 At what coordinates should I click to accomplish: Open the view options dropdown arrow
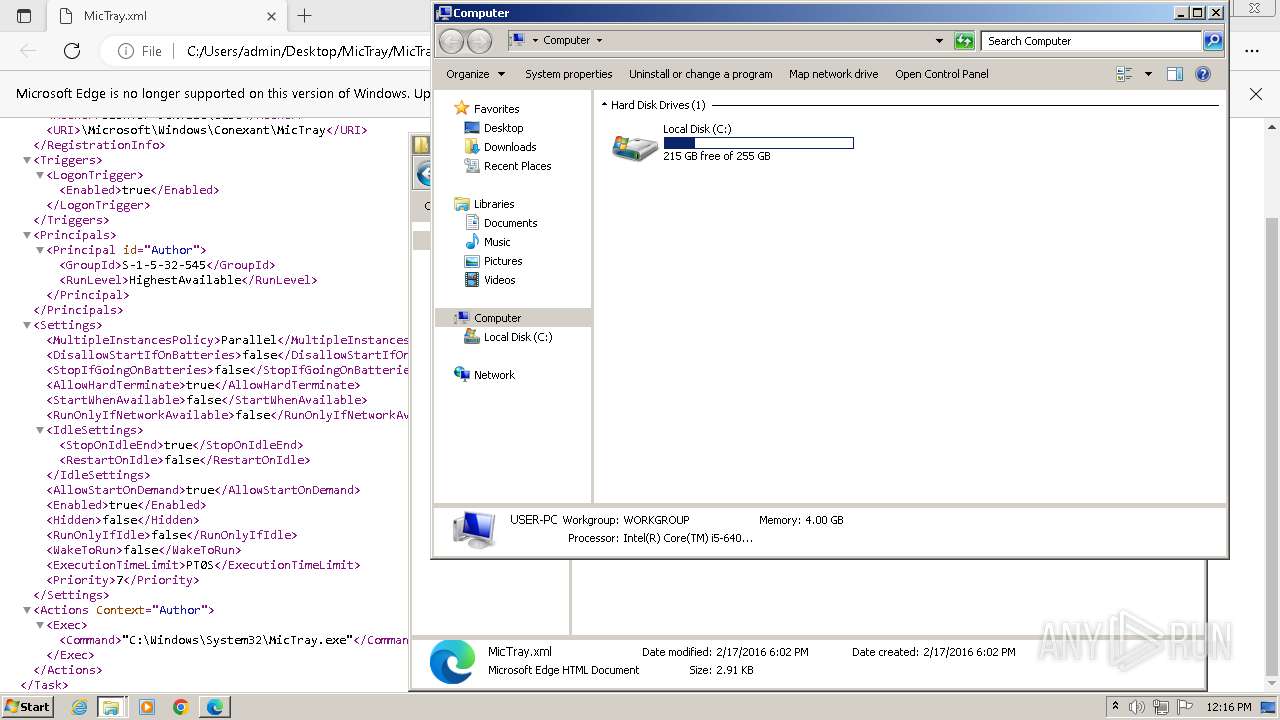(x=1148, y=74)
